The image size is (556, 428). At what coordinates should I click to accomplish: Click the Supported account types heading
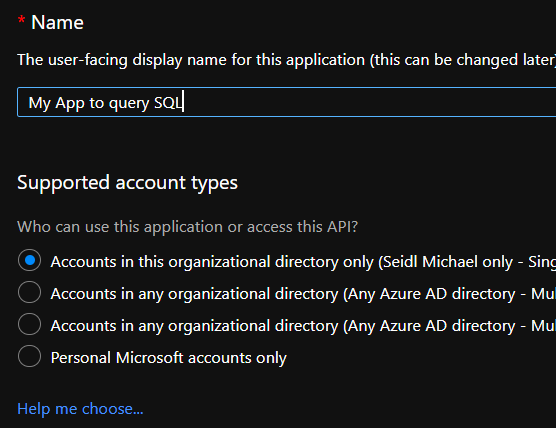click(x=127, y=183)
